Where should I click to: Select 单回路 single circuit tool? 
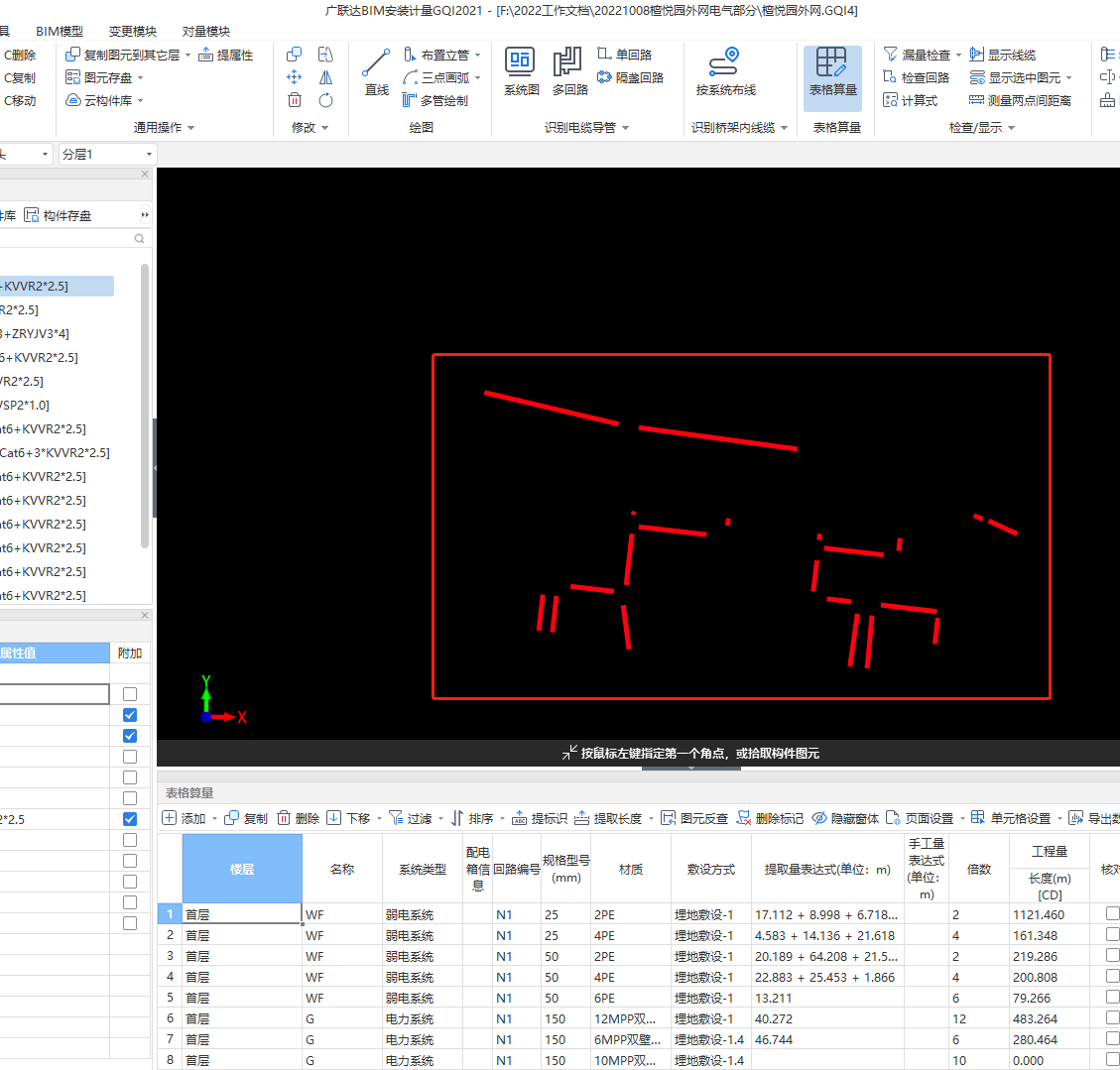[625, 55]
